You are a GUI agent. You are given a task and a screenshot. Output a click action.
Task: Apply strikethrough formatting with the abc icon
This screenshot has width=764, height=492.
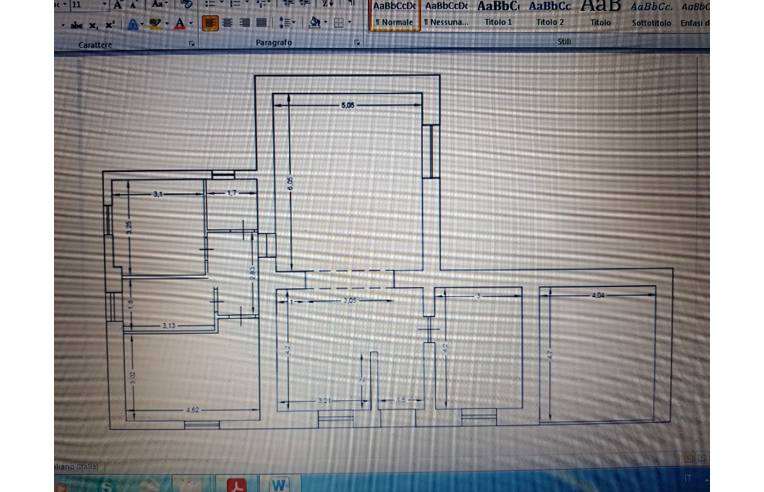tap(76, 22)
